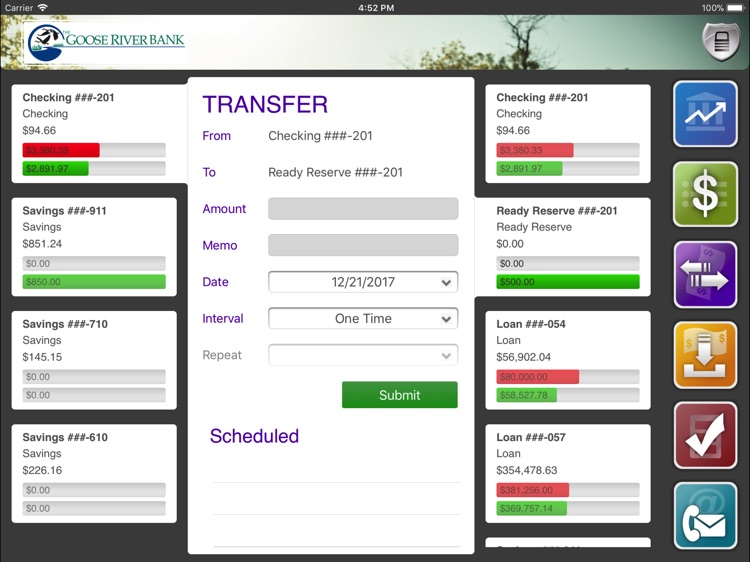Image resolution: width=750 pixels, height=562 pixels.
Task: Click the red $80,000.00 bar in Loan ###-054
Action: (538, 377)
